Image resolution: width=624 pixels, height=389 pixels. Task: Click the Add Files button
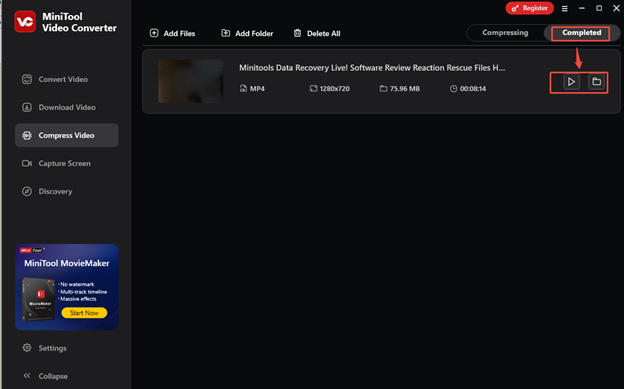[x=172, y=33]
